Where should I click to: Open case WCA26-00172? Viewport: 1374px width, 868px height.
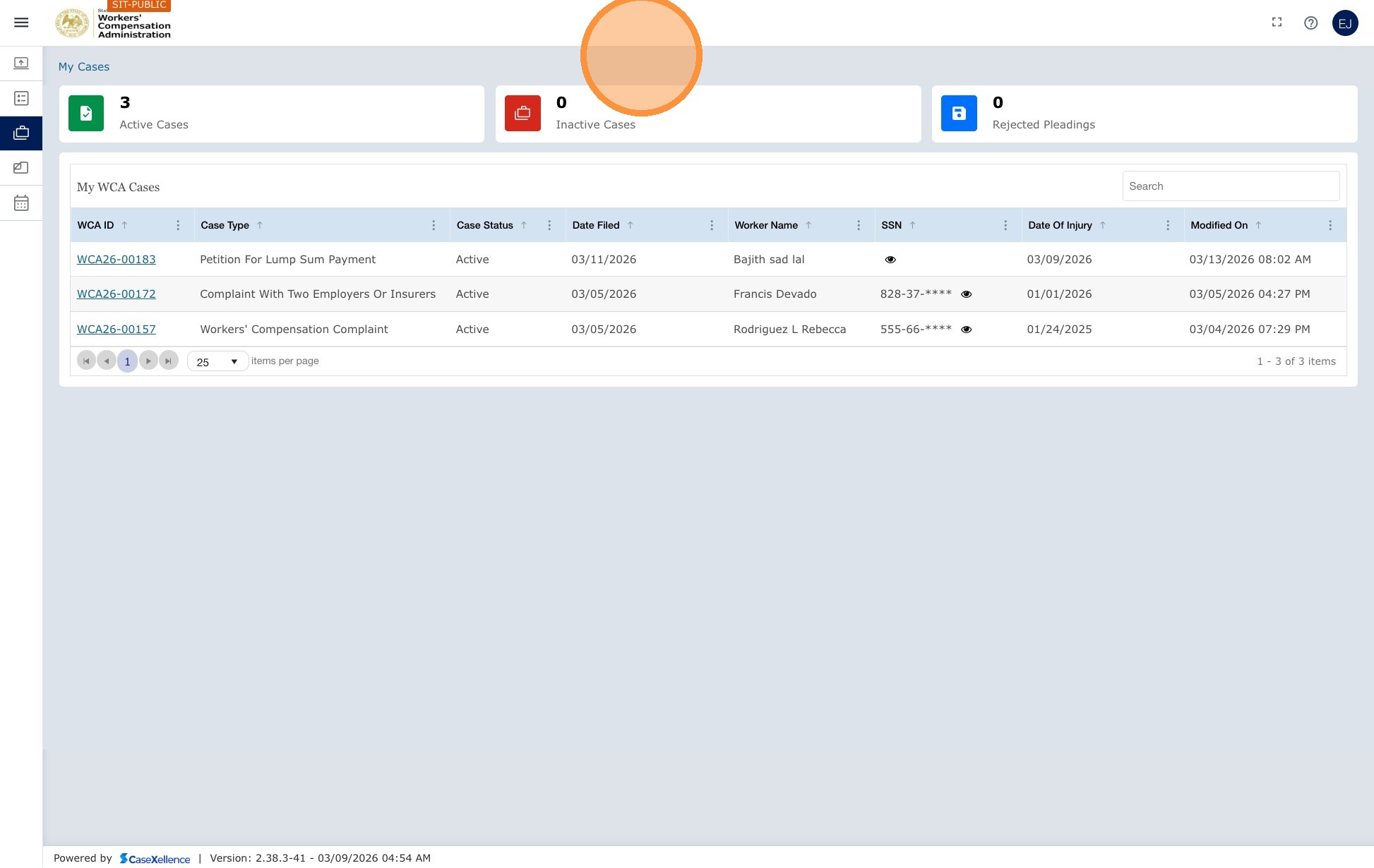117,294
